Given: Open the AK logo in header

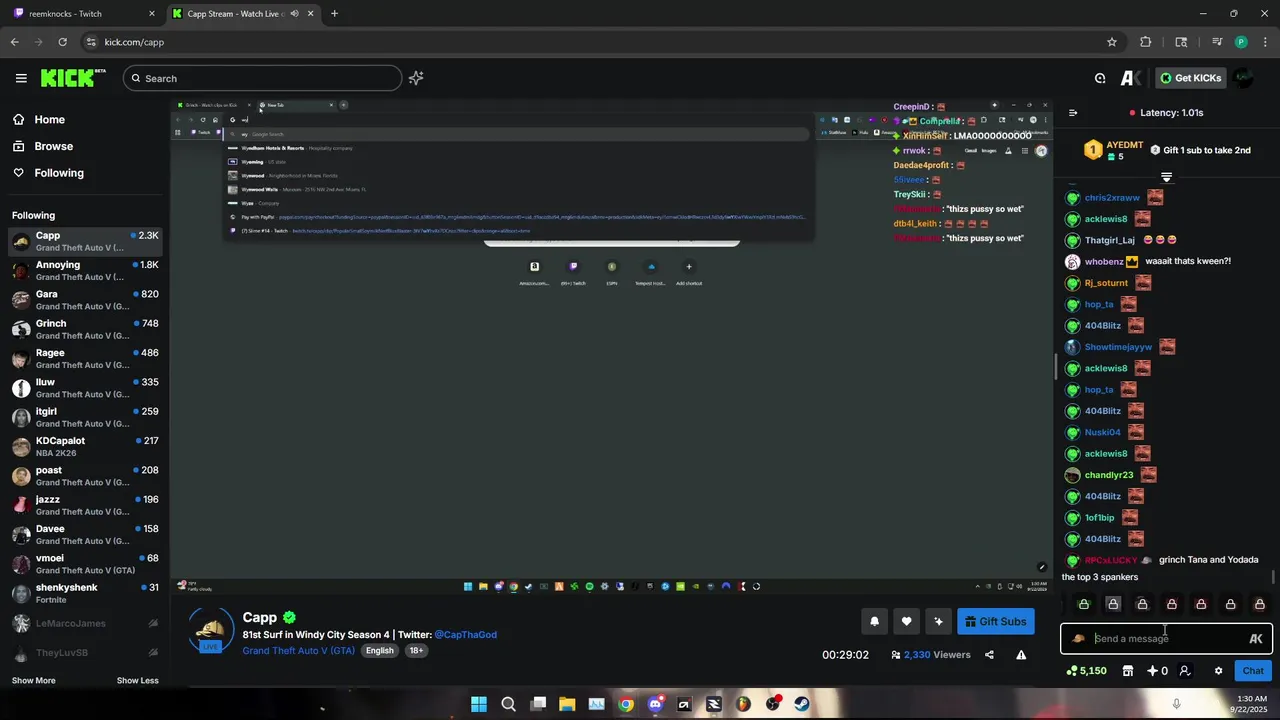Looking at the screenshot, I should click(1131, 78).
